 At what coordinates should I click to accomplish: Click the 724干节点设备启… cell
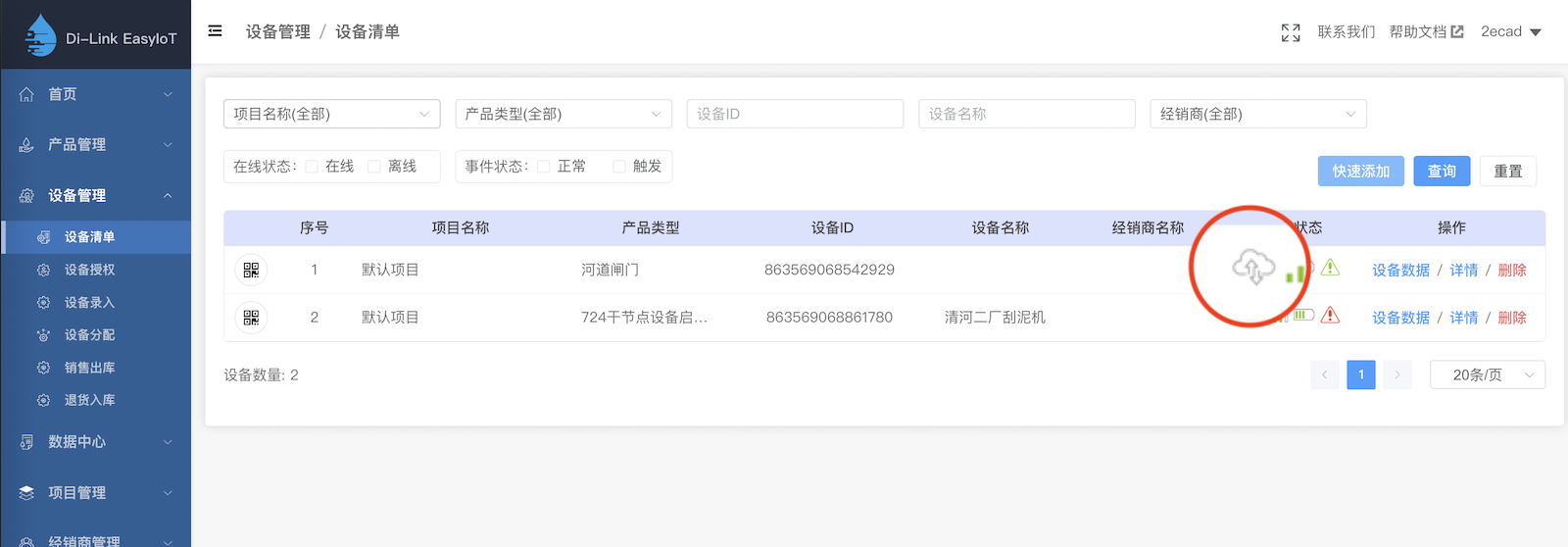[644, 318]
